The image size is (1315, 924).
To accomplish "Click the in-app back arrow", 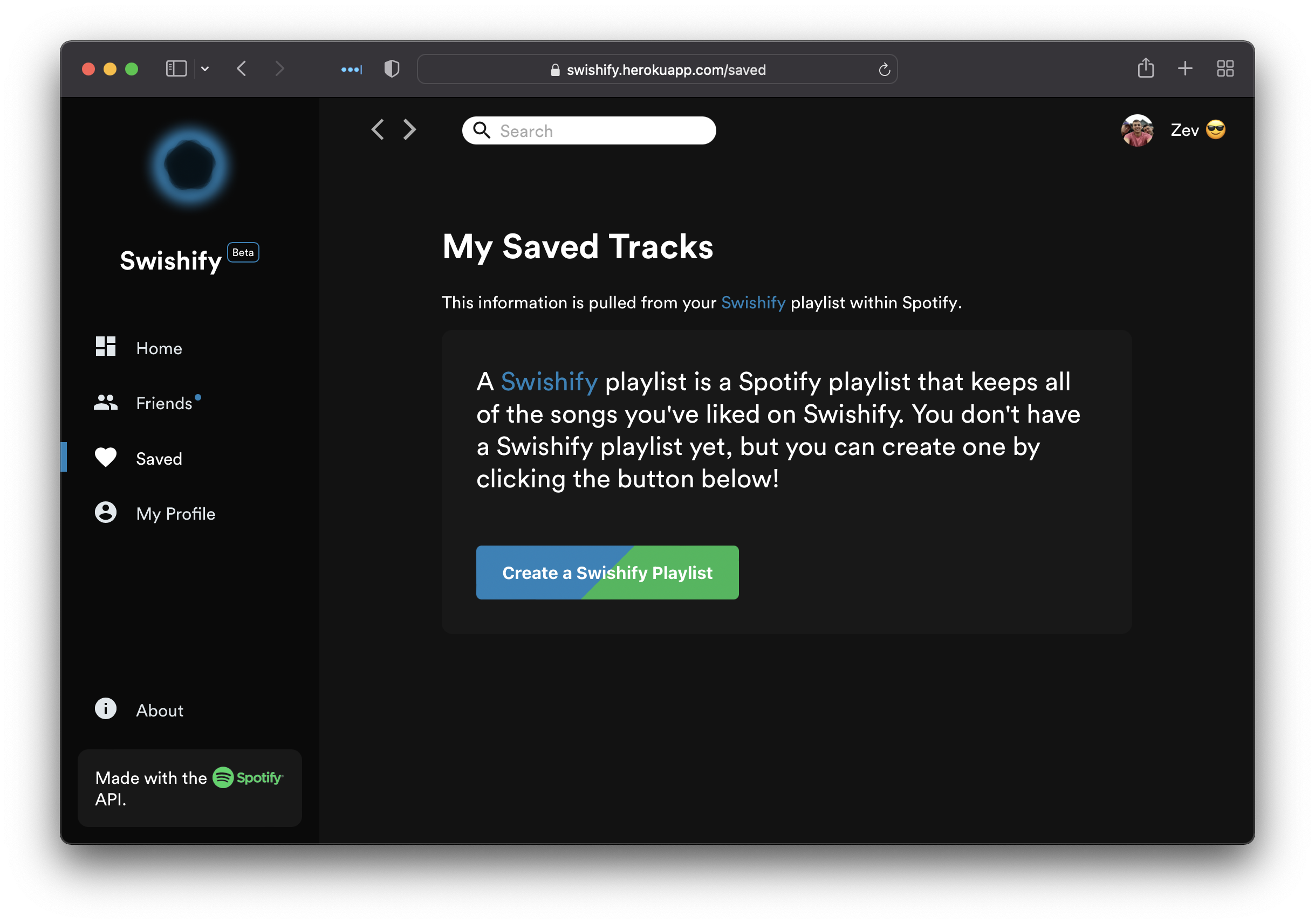I will [378, 129].
